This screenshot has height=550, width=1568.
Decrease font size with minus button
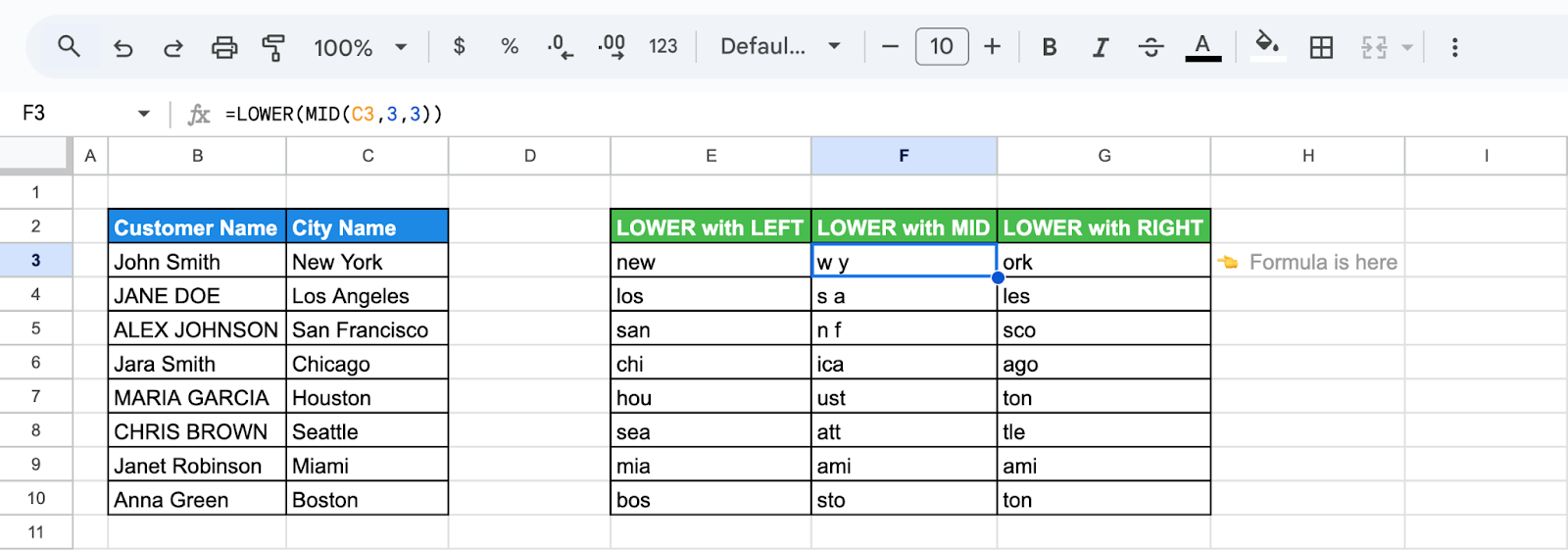[x=890, y=46]
